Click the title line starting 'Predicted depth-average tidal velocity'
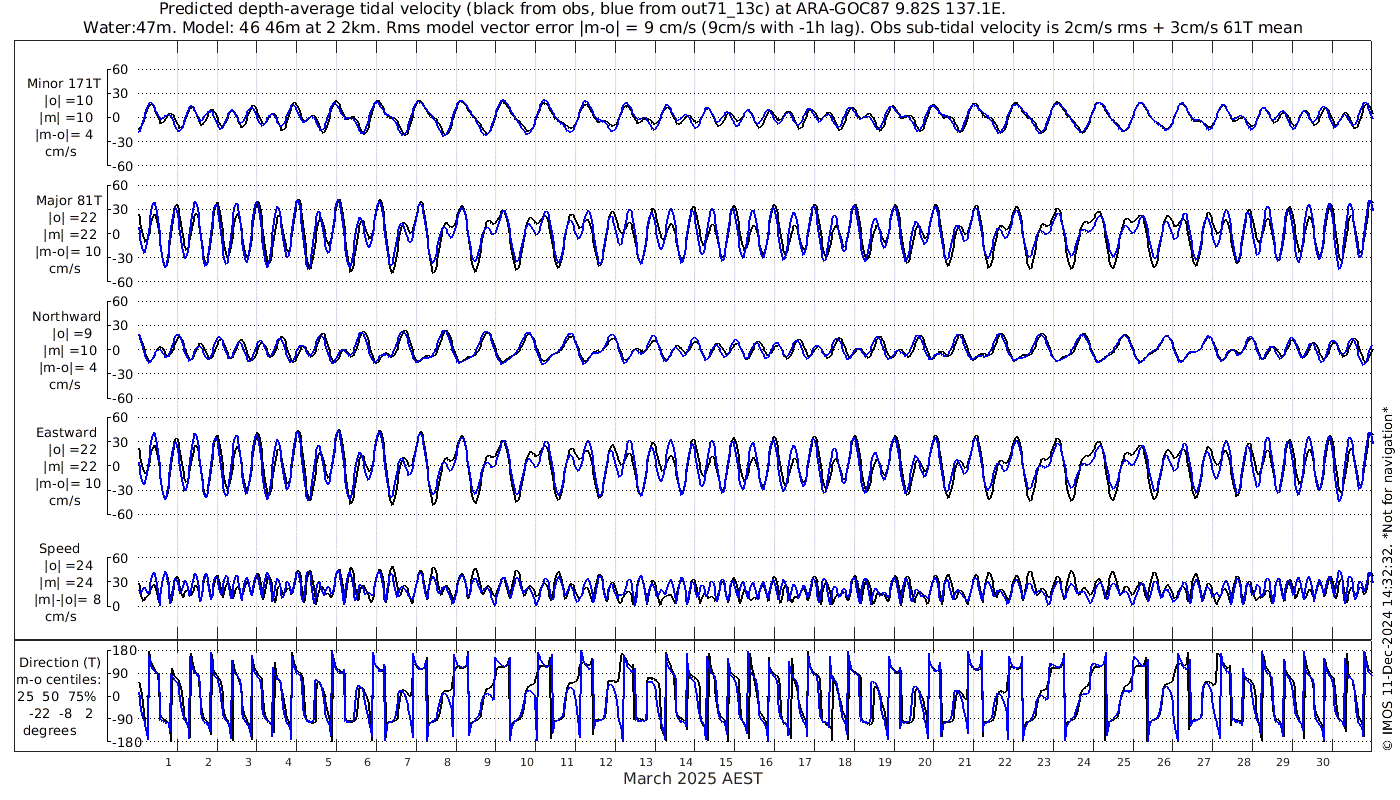The height and width of the screenshot is (800, 1400). pyautogui.click(x=583, y=9)
